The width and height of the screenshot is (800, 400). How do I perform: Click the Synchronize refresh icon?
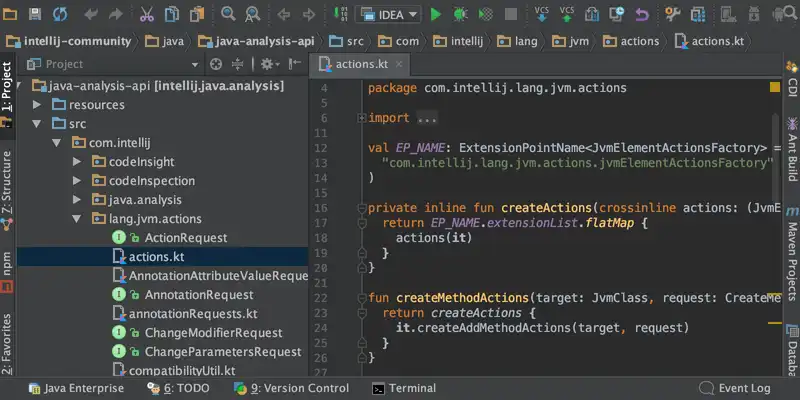click(60, 14)
